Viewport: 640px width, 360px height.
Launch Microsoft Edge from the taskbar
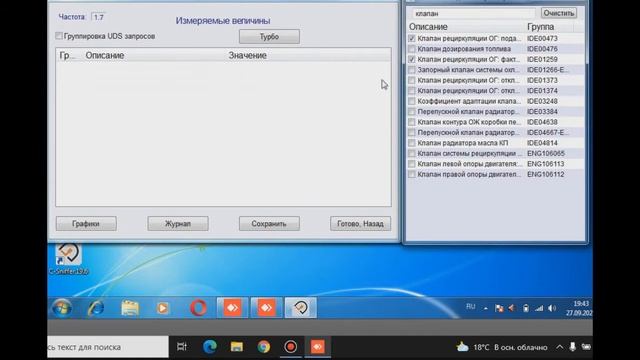click(210, 347)
